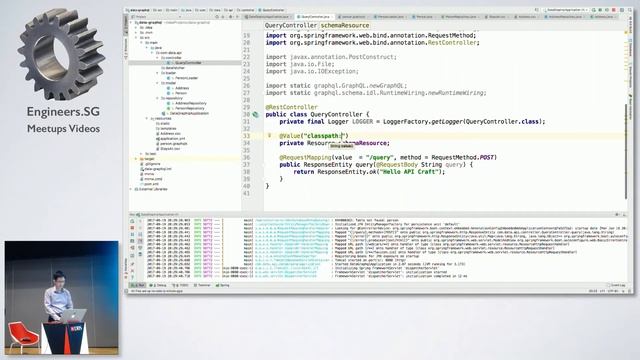The width and height of the screenshot is (640, 360).
Task: Open Project Structure from top toolbar
Action: 622,10
